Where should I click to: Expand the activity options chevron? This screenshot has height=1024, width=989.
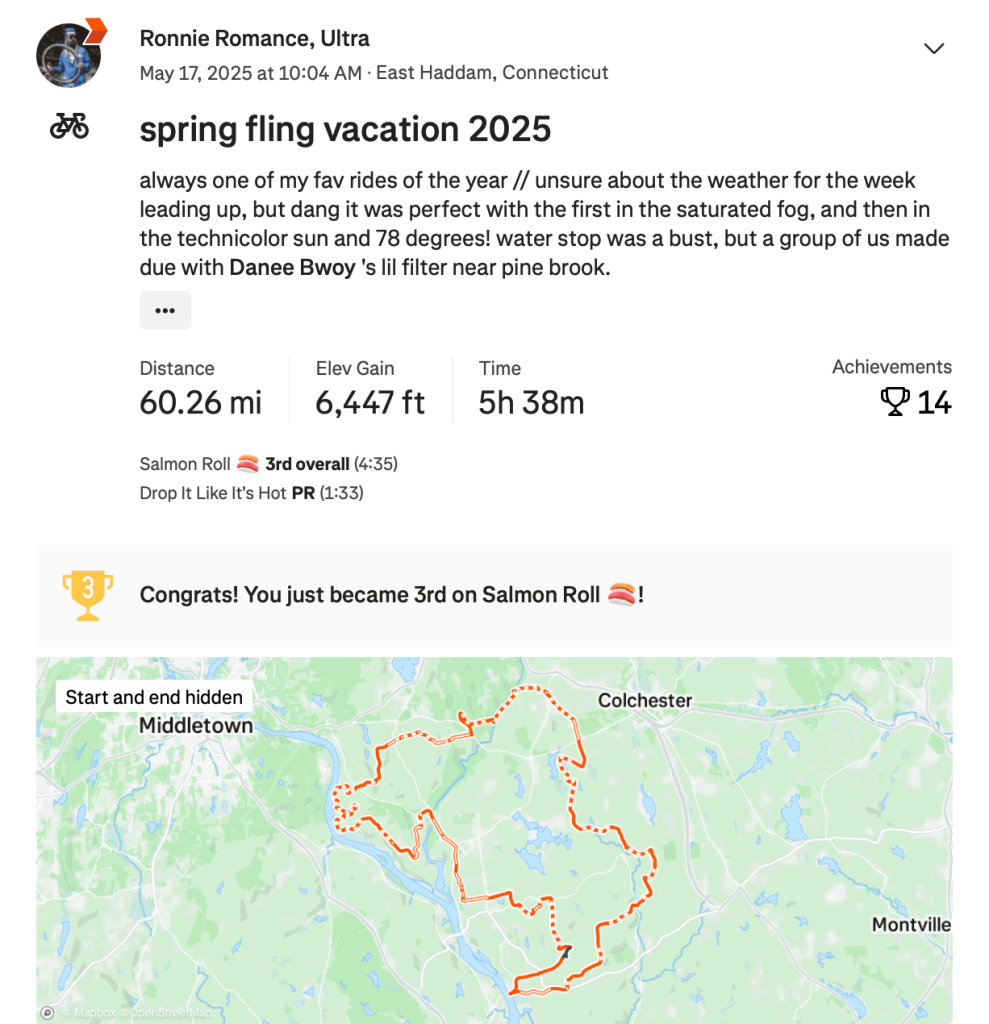[x=934, y=48]
